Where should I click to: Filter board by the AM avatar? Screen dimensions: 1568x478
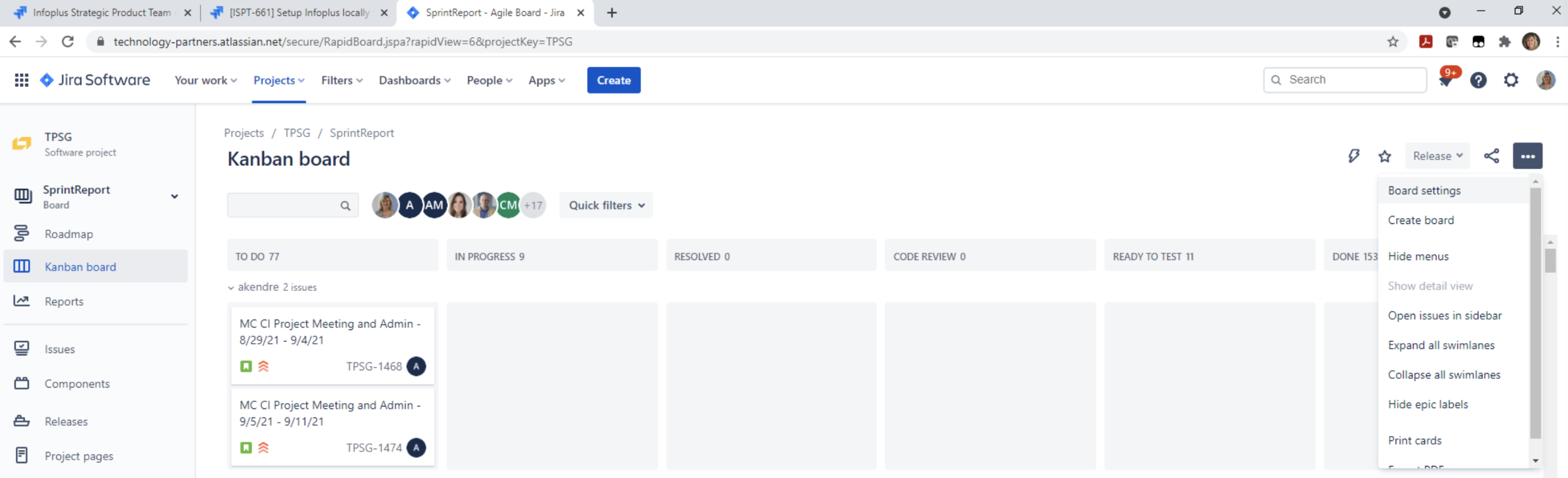434,205
